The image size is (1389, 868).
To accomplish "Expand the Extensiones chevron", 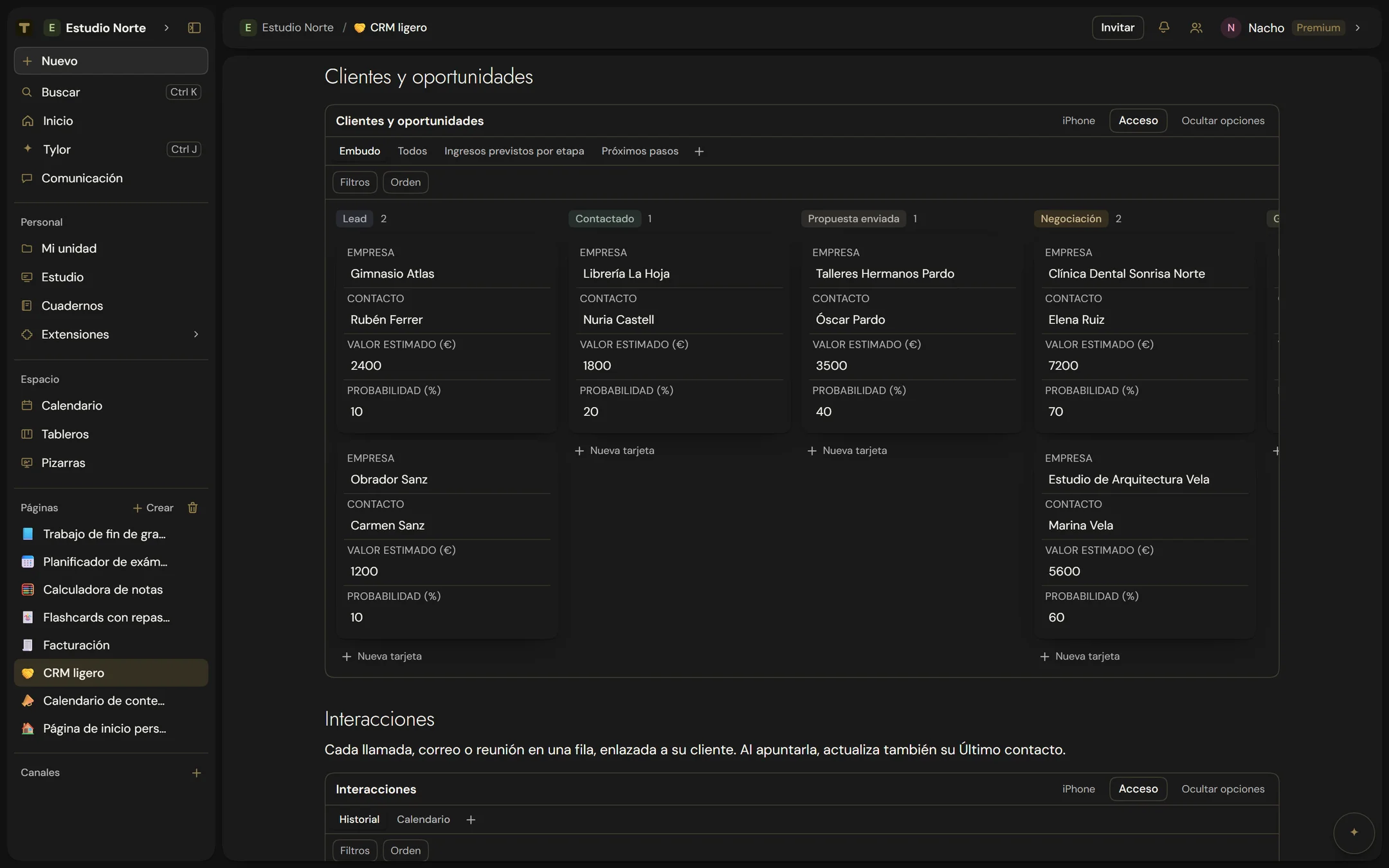I will (x=196, y=334).
